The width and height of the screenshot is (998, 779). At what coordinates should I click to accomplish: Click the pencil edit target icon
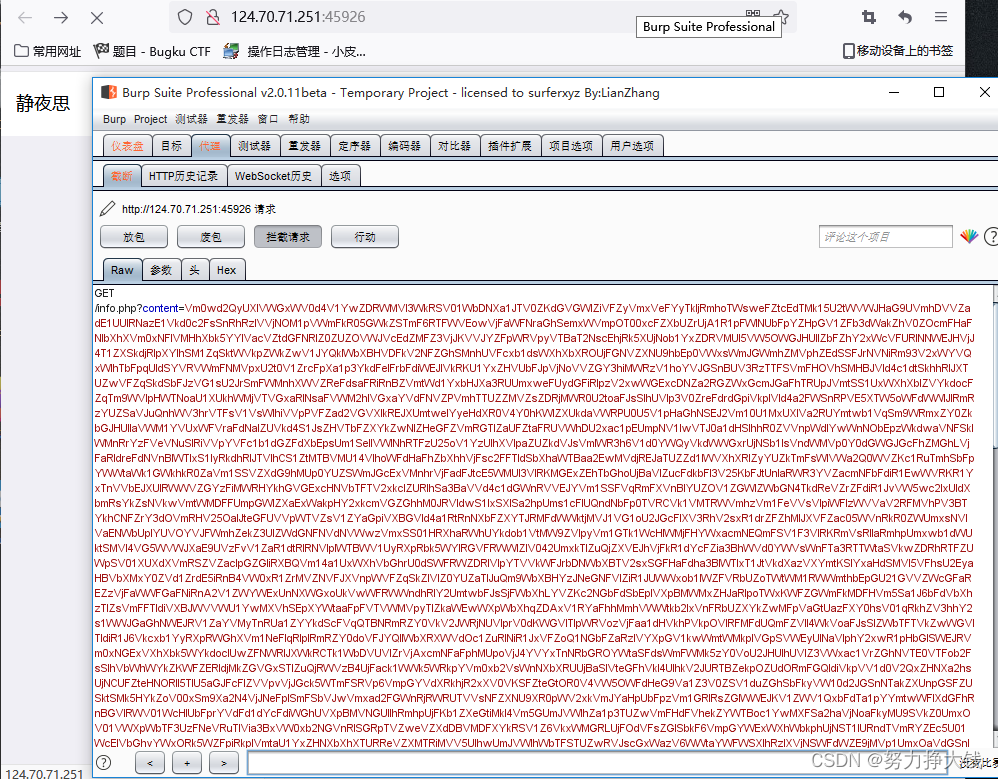pyautogui.click(x=108, y=209)
